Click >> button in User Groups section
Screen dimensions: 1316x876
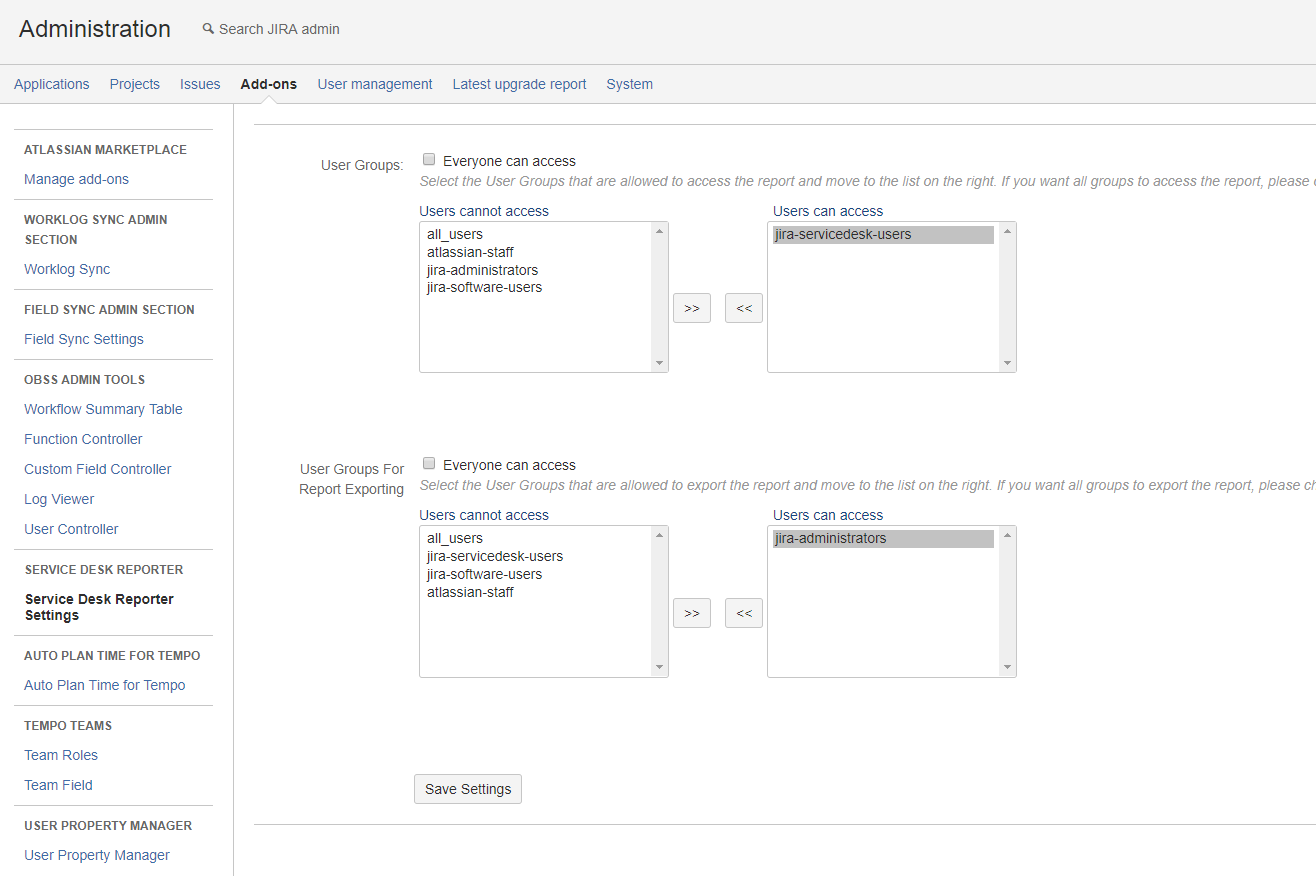[x=691, y=308]
